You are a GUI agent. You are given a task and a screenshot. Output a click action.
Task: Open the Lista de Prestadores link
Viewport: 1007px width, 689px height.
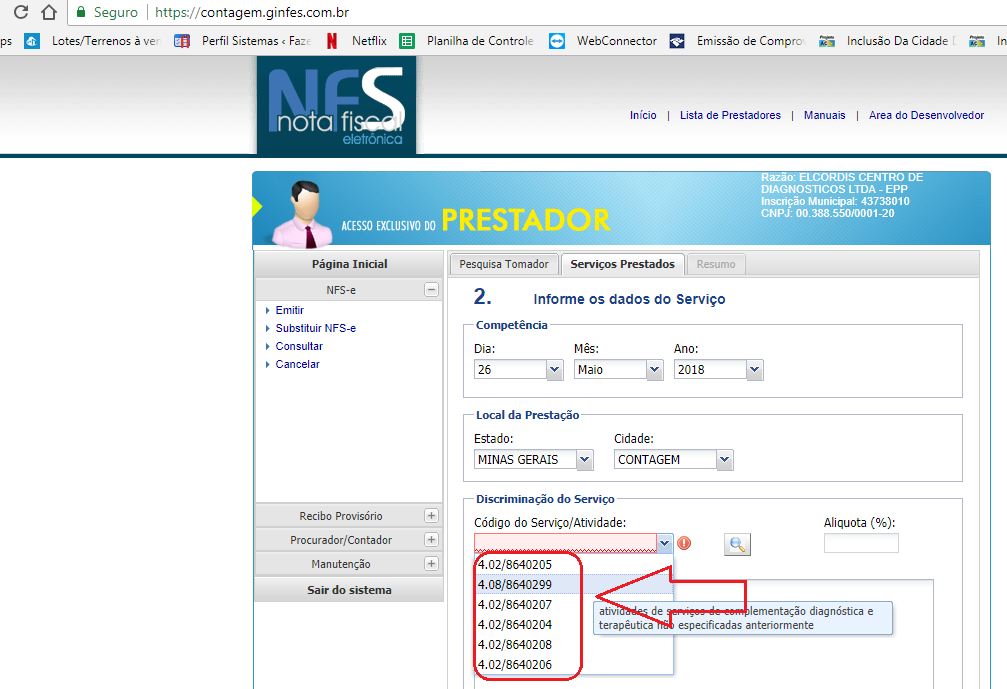(x=730, y=115)
